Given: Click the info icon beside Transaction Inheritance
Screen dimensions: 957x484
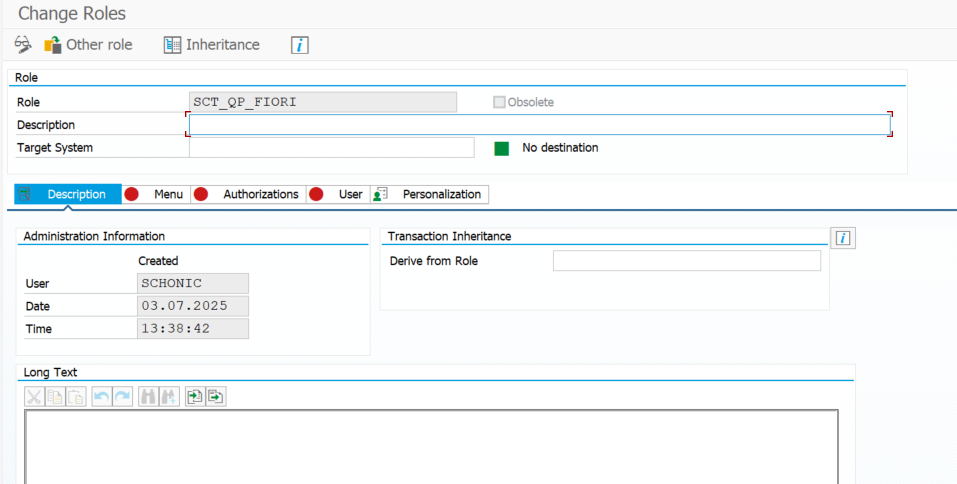Looking at the screenshot, I should coord(843,238).
